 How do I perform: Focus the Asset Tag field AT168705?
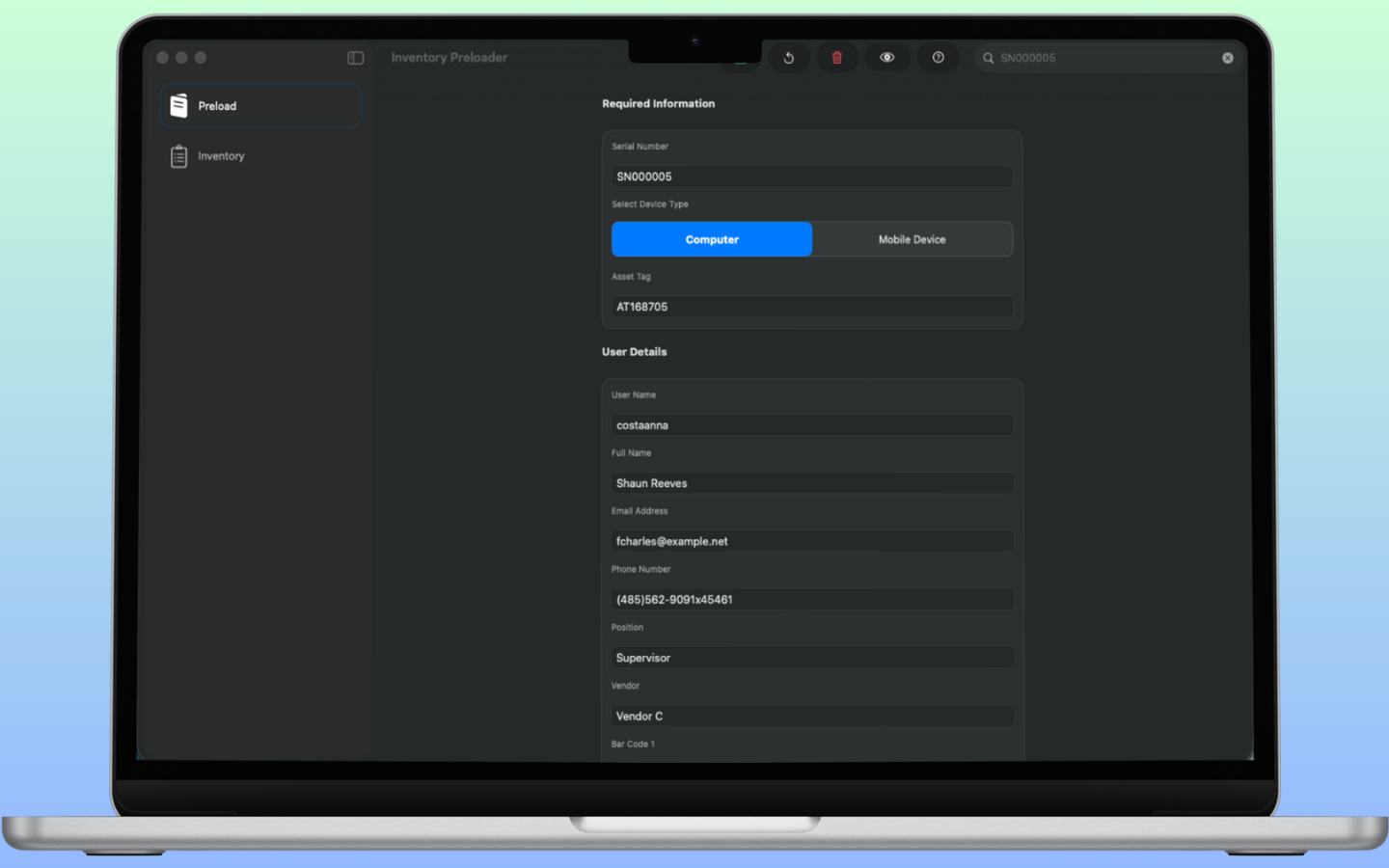(812, 307)
